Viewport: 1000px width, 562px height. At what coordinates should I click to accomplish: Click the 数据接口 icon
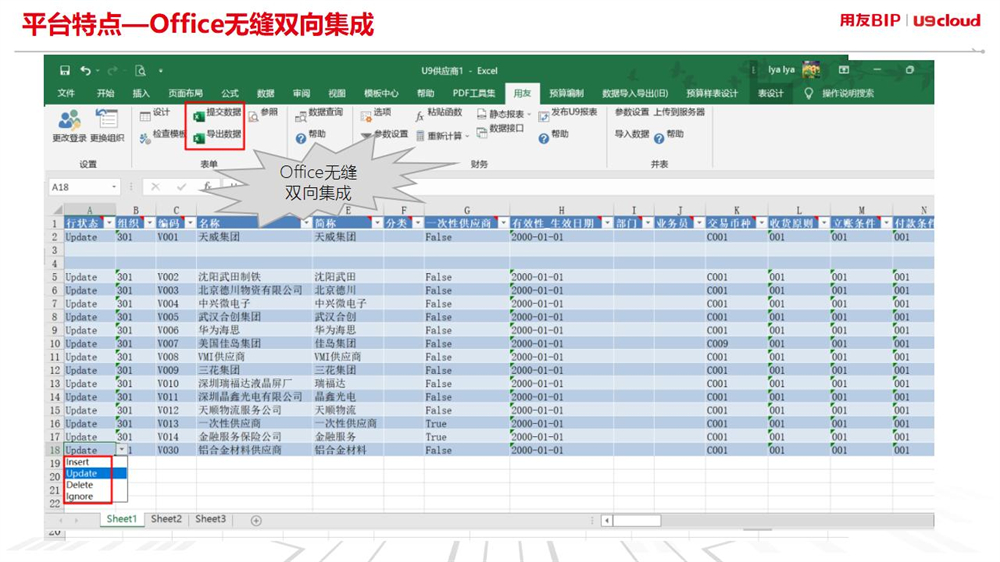coord(482,132)
